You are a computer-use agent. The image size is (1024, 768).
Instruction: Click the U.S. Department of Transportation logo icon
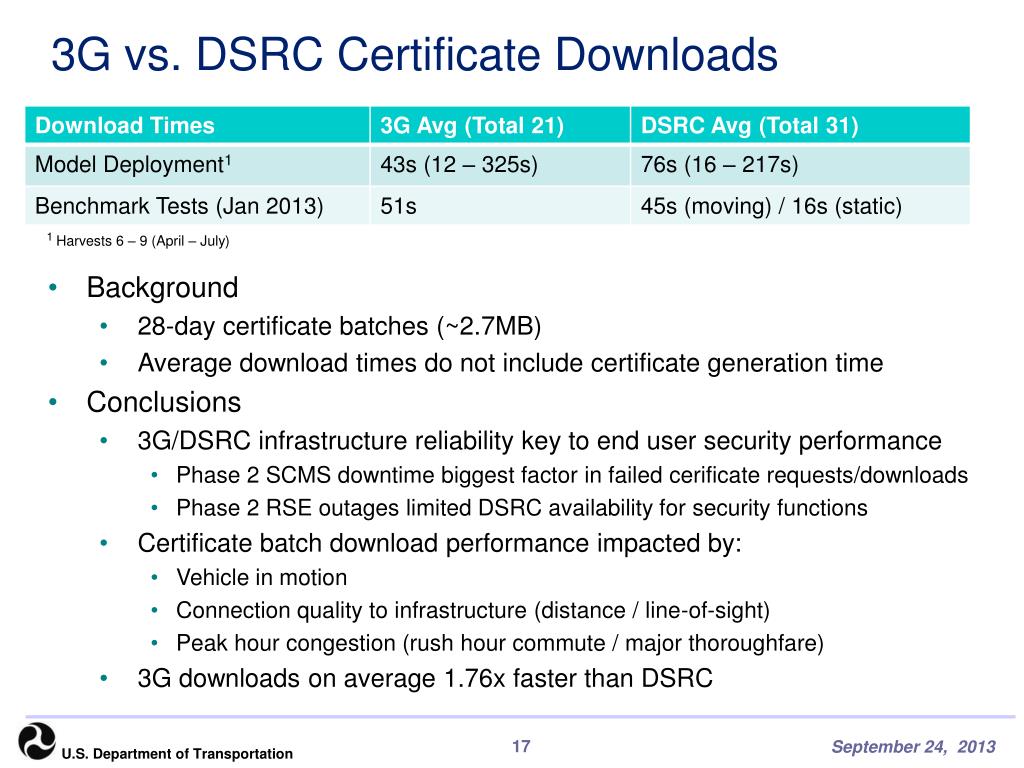pos(37,742)
